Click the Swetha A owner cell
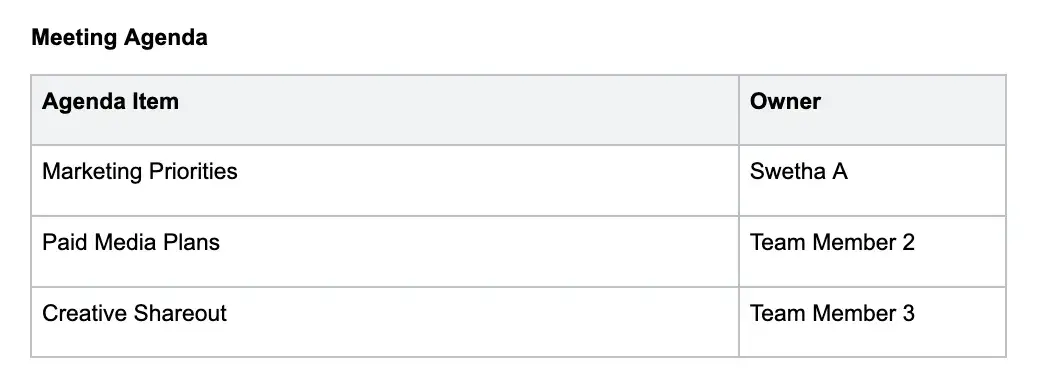 tap(872, 180)
